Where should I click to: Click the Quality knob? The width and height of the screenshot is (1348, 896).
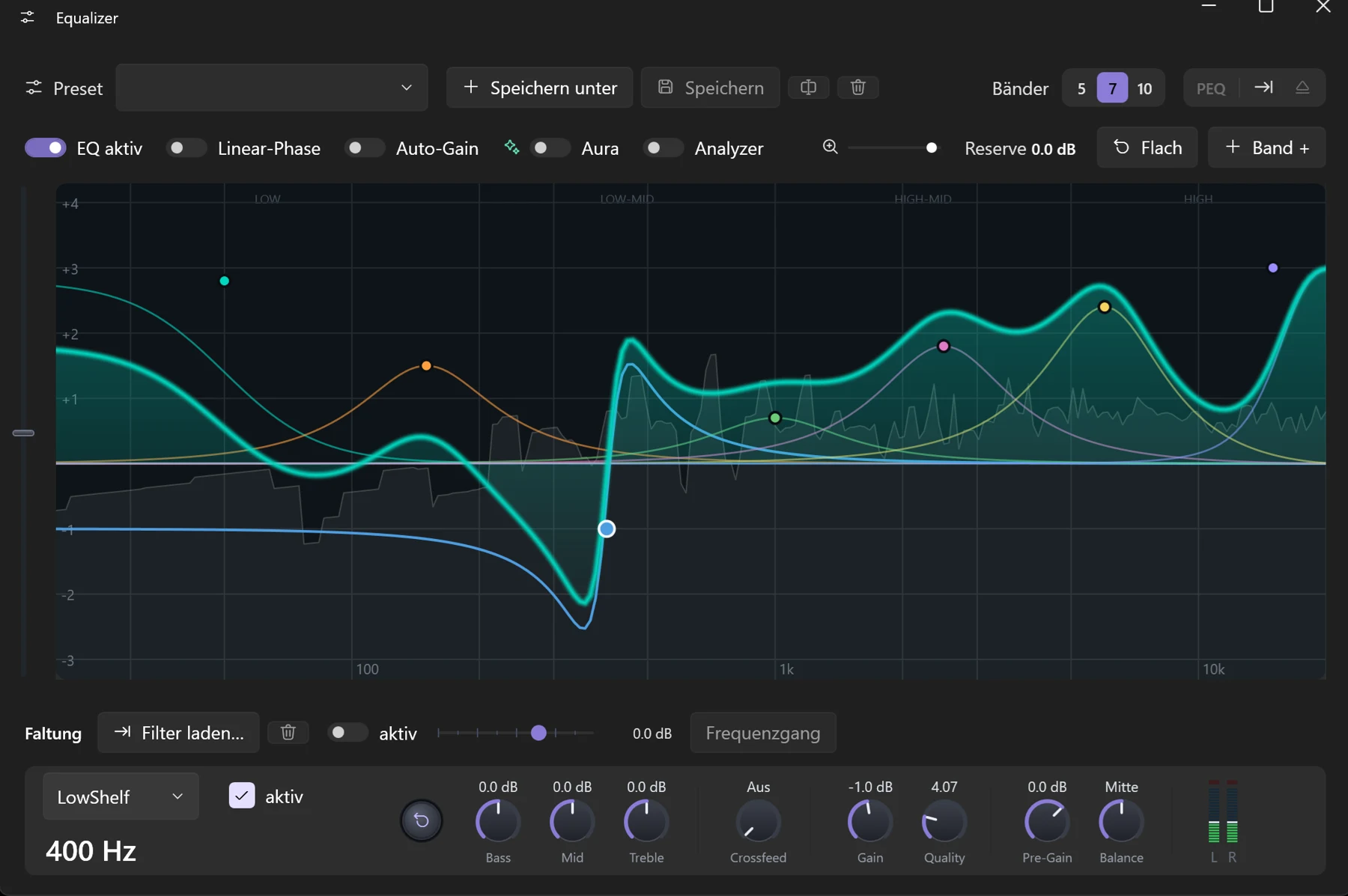click(944, 821)
